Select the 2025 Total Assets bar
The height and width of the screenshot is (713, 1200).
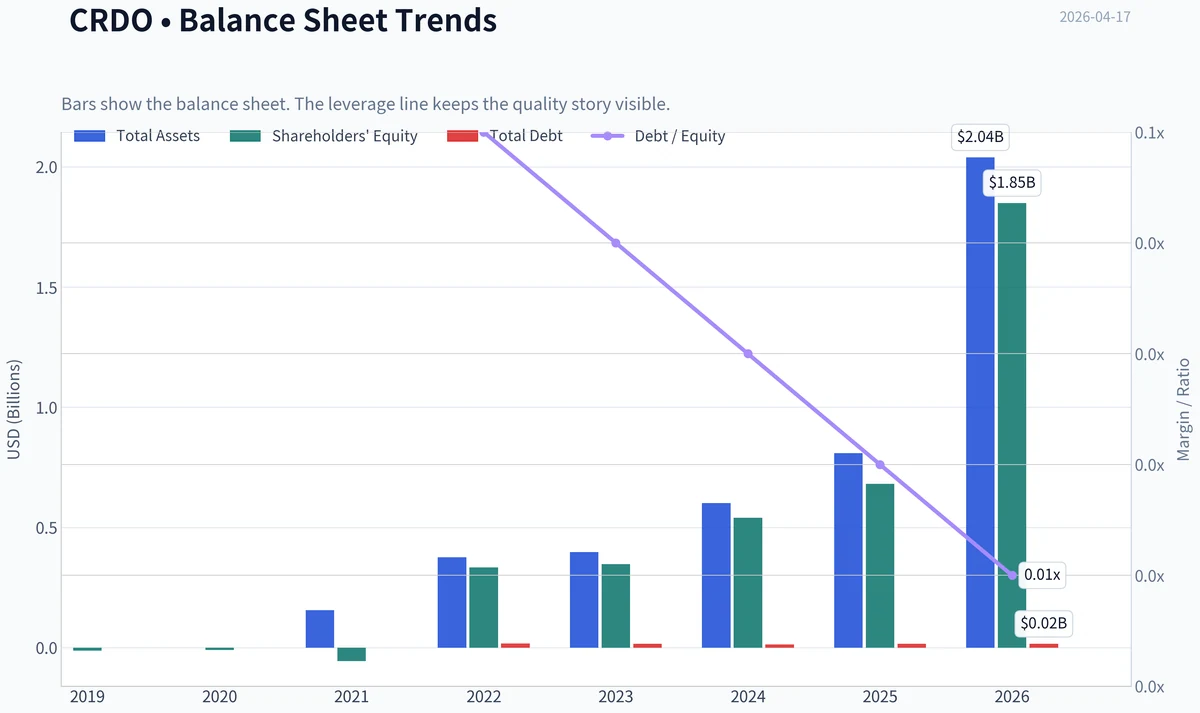point(848,551)
